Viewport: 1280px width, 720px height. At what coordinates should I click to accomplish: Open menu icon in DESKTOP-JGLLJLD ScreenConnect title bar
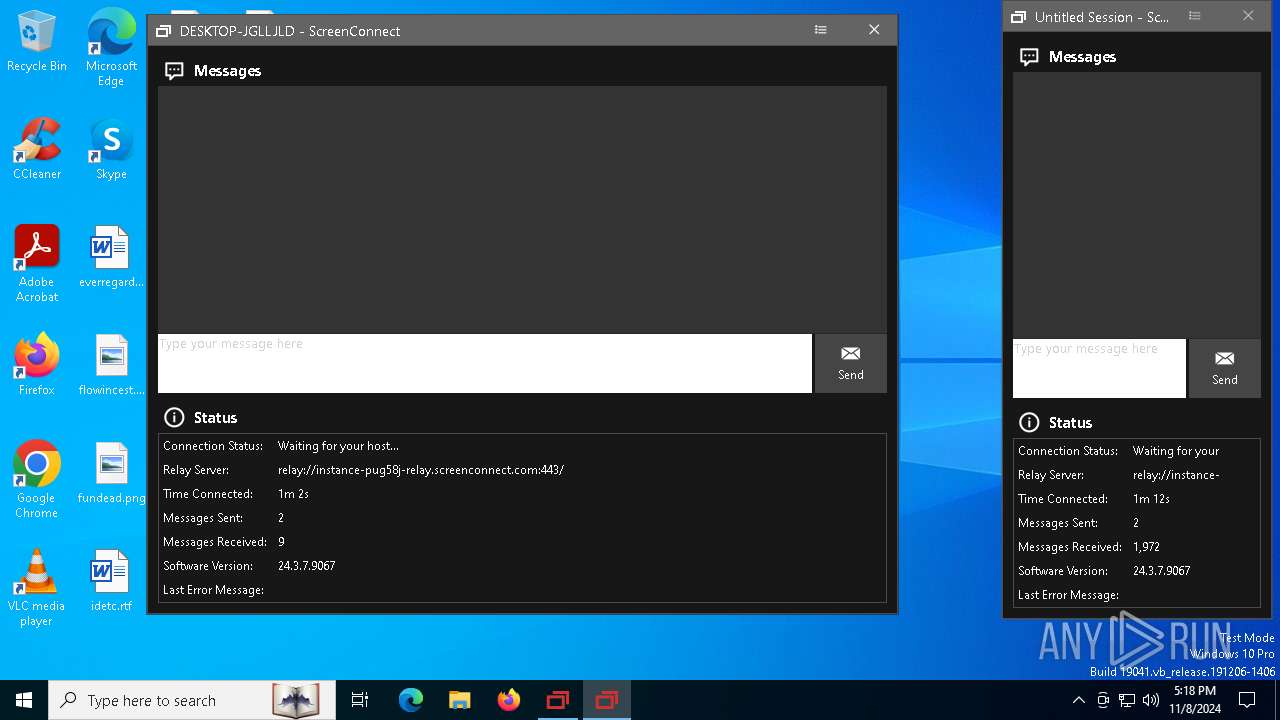pyautogui.click(x=820, y=30)
